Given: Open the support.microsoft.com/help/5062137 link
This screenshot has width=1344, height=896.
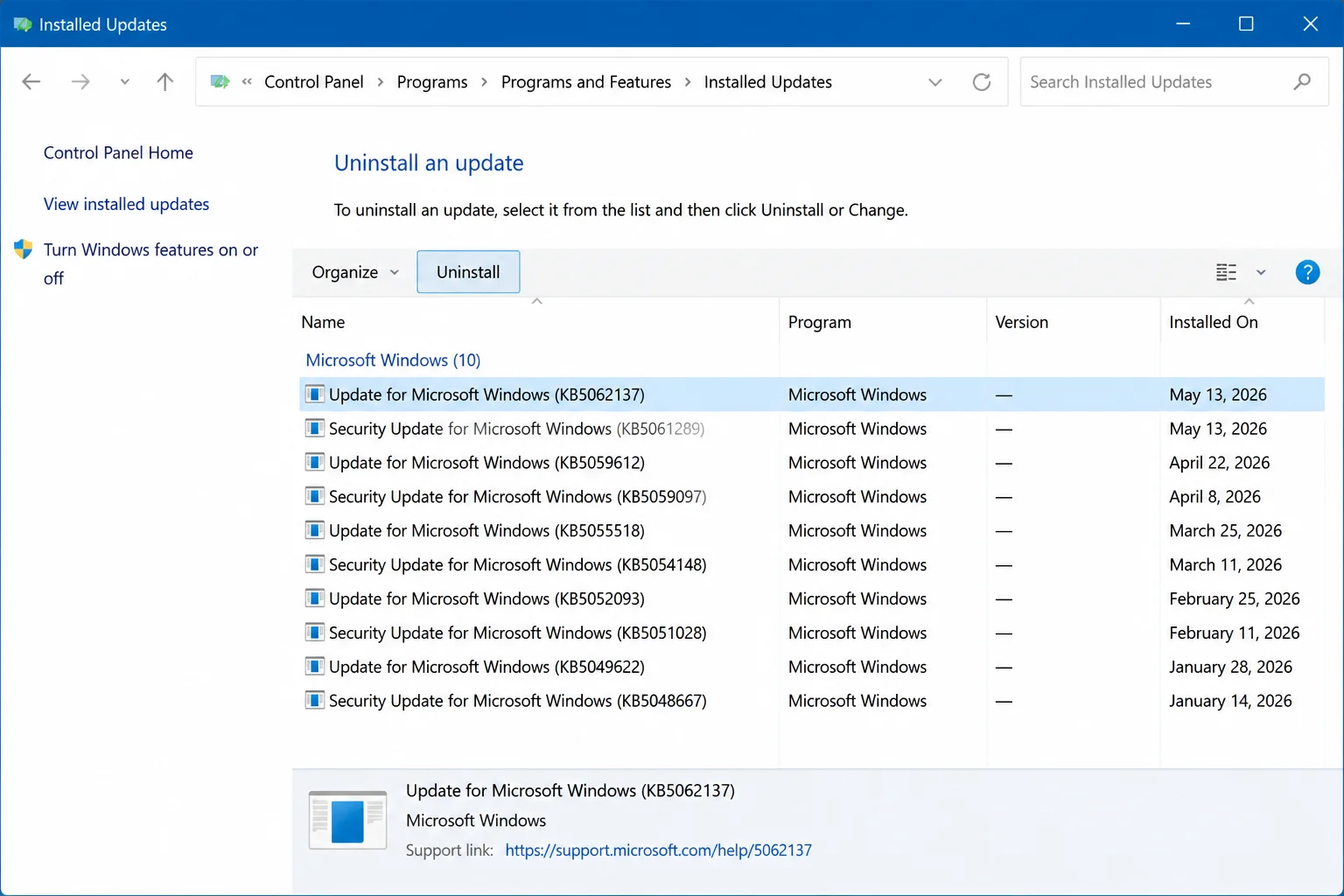Looking at the screenshot, I should coord(658,850).
